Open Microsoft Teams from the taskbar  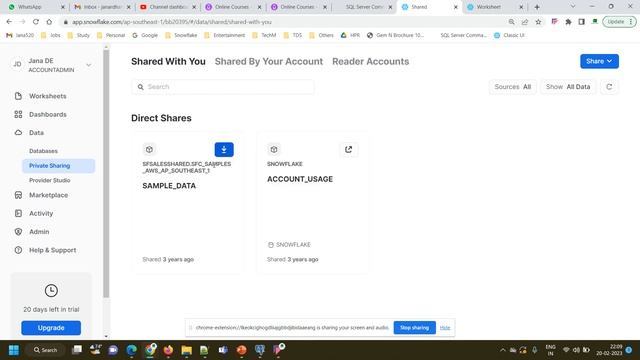pos(223,350)
